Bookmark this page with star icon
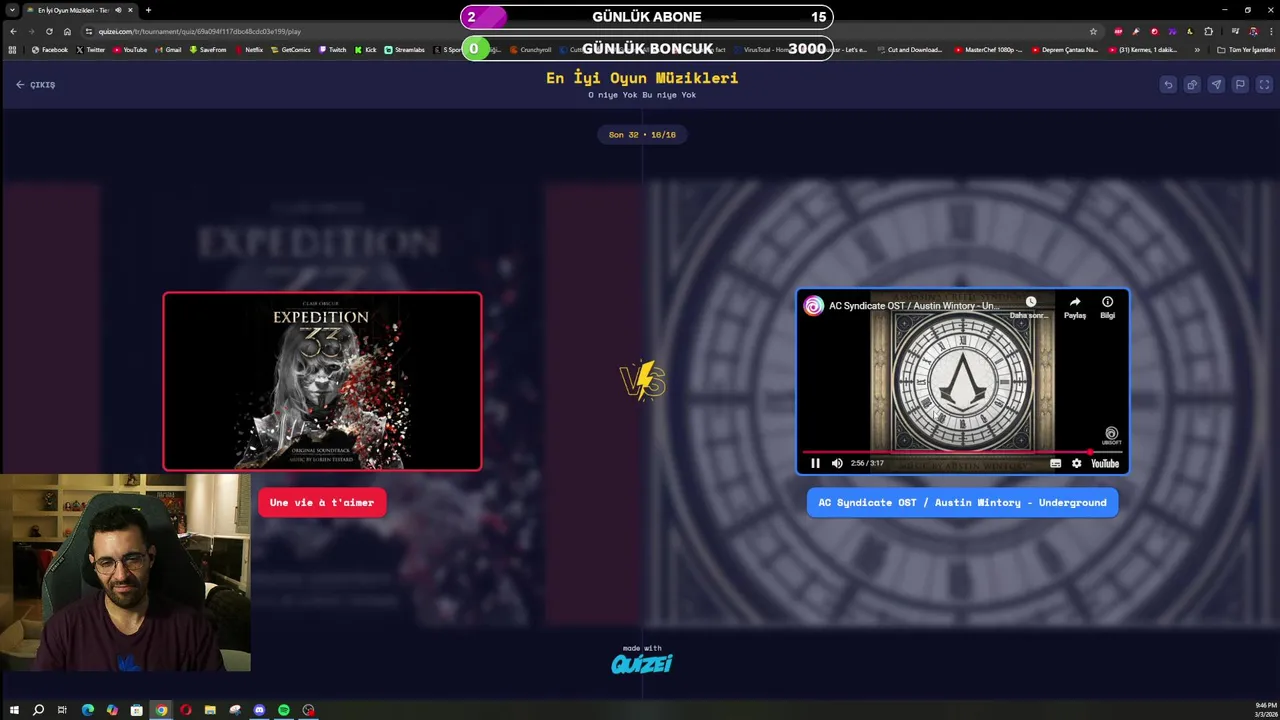The image size is (1280, 720). 1093,31
